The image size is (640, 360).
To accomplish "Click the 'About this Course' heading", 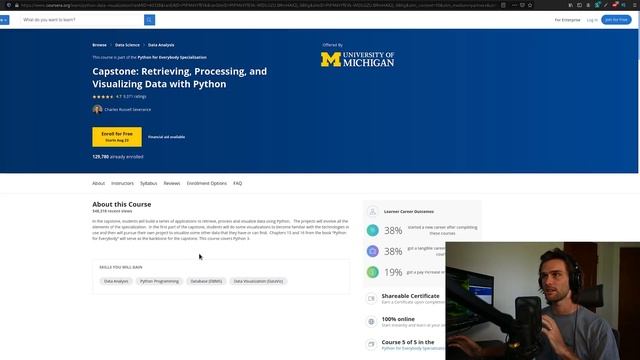I will coord(122,204).
